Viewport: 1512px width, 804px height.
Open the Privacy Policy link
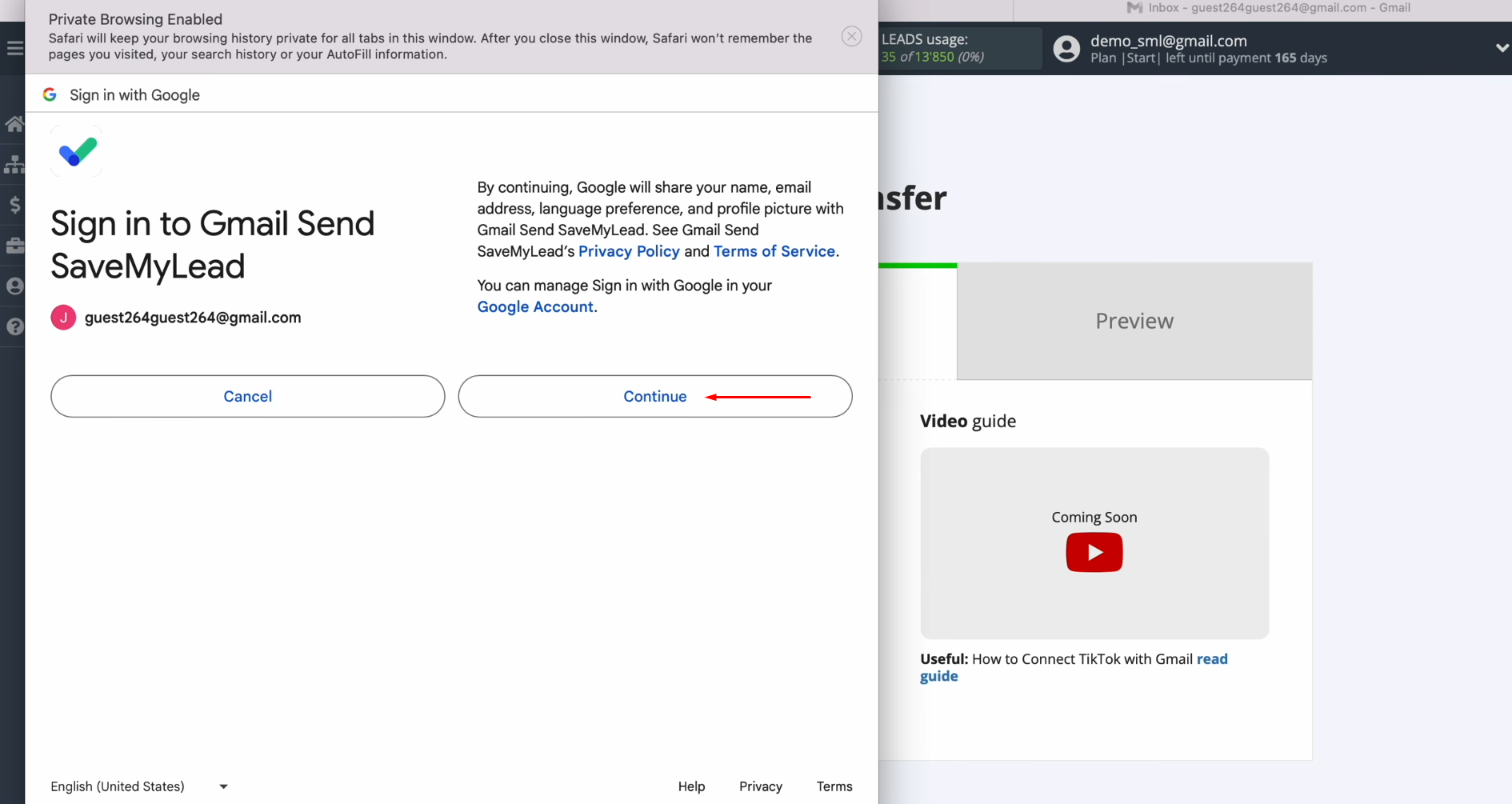pyautogui.click(x=629, y=251)
